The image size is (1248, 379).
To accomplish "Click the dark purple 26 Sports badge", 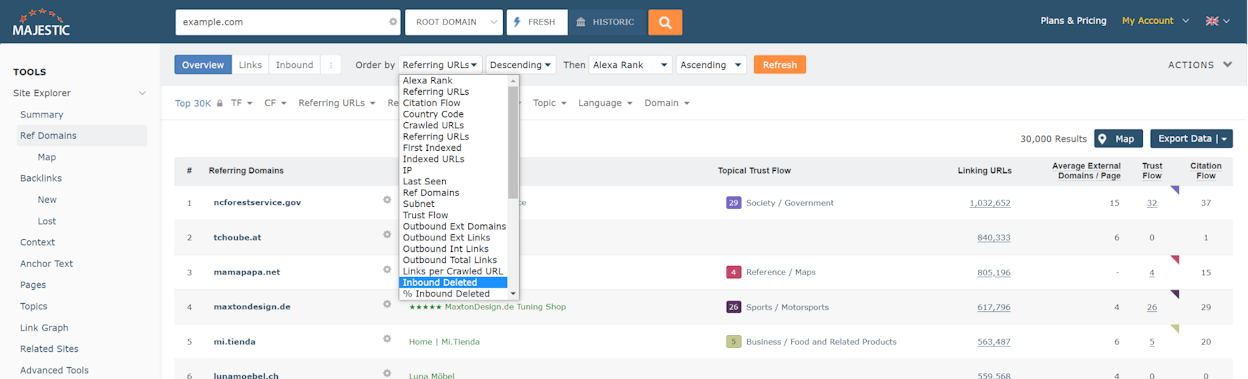I will click(733, 307).
